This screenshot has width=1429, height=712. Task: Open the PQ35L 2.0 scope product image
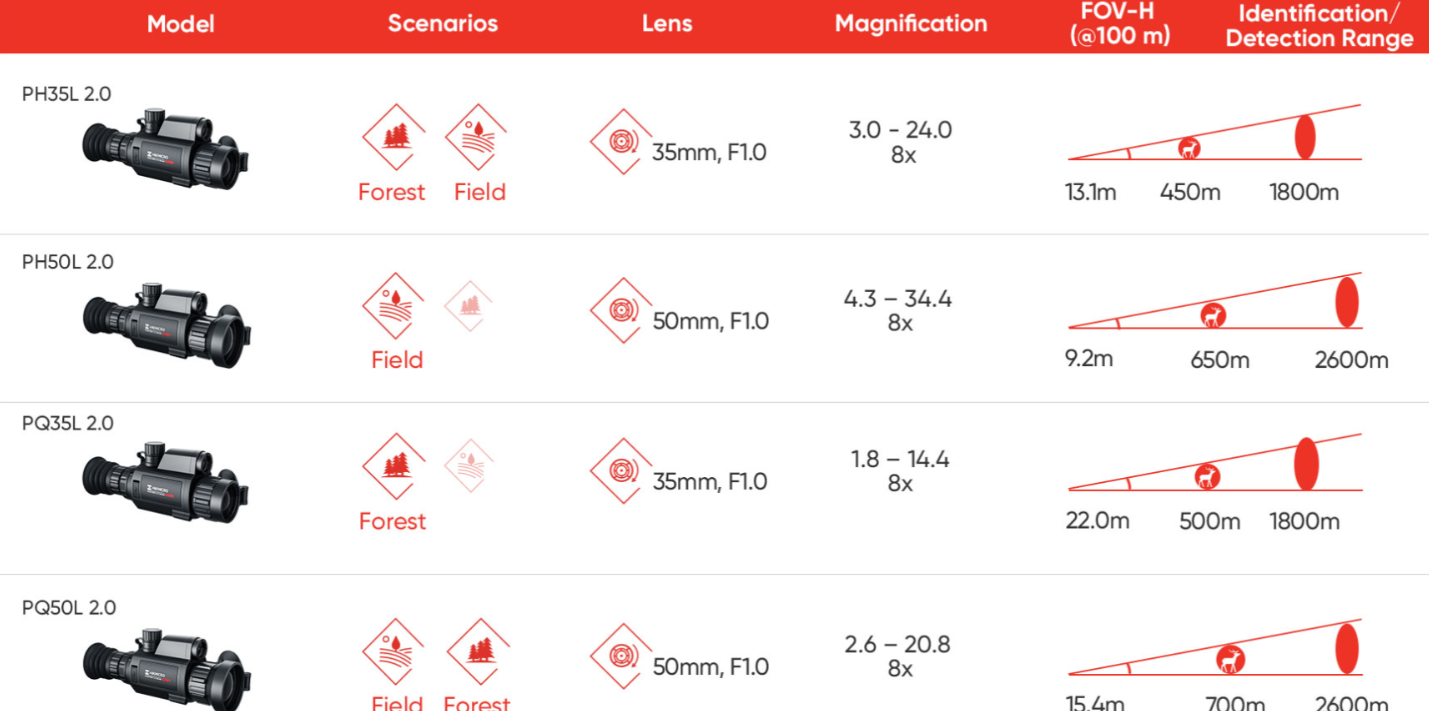point(165,482)
